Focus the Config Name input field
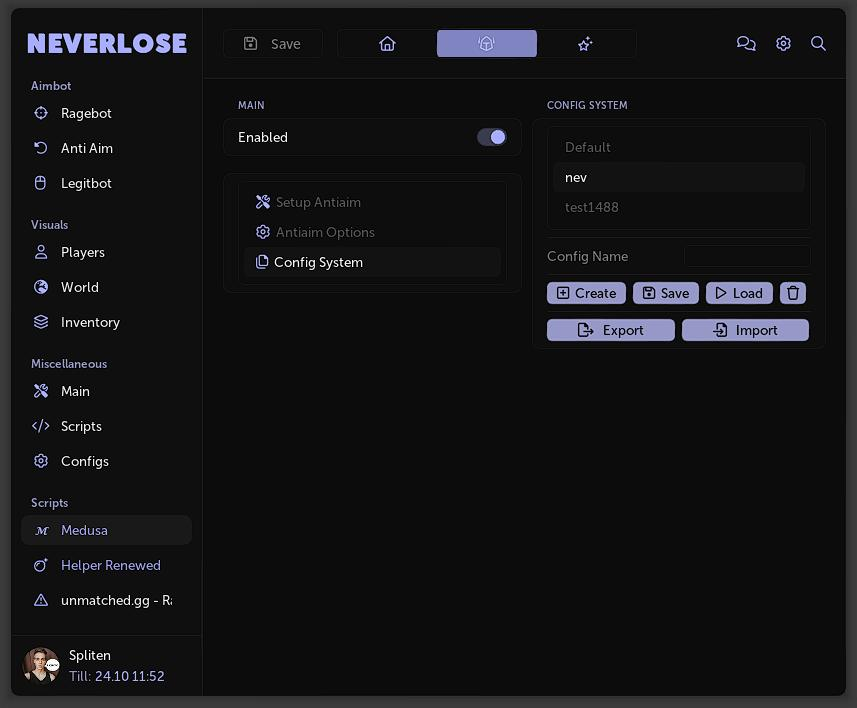Viewport: 857px width, 708px height. 747,256
